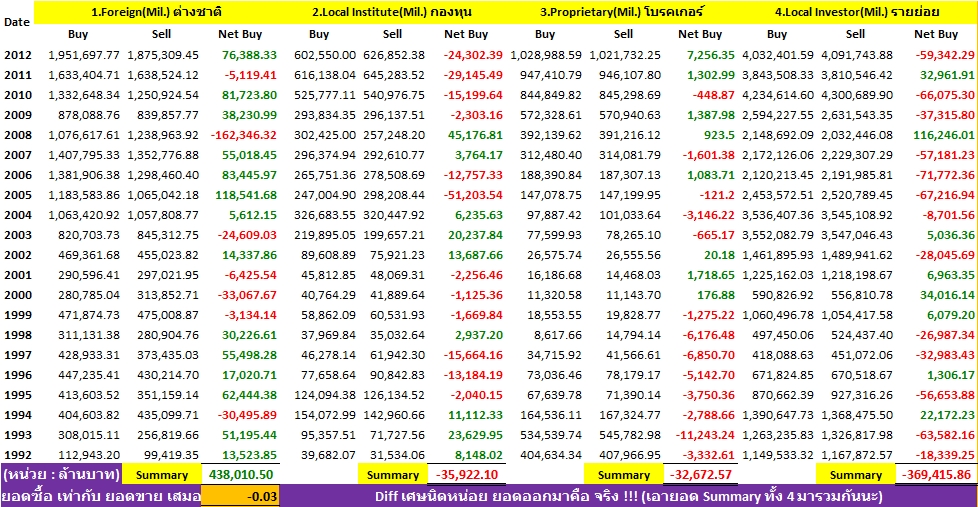Select the cell showing 13,523.85
Screen dimensions: 978x507
pos(249,455)
